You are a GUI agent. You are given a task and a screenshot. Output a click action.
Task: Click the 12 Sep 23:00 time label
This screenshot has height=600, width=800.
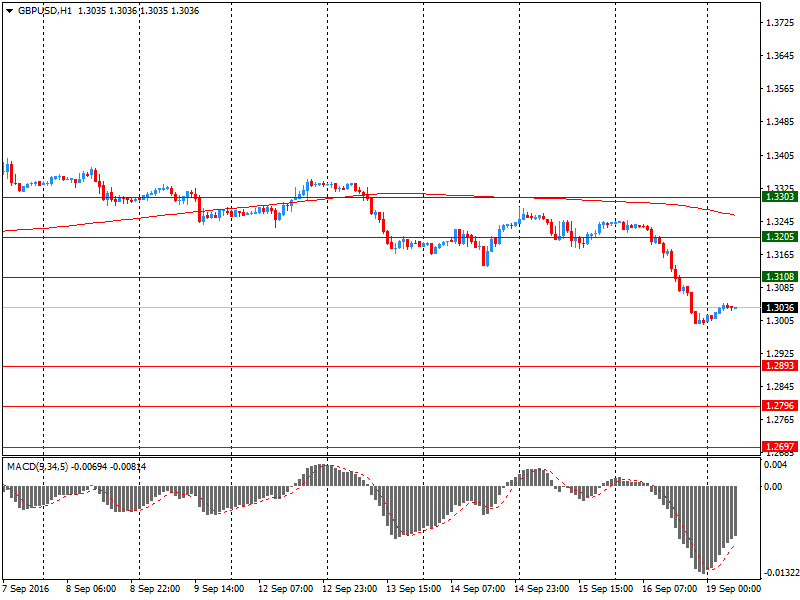point(349,589)
